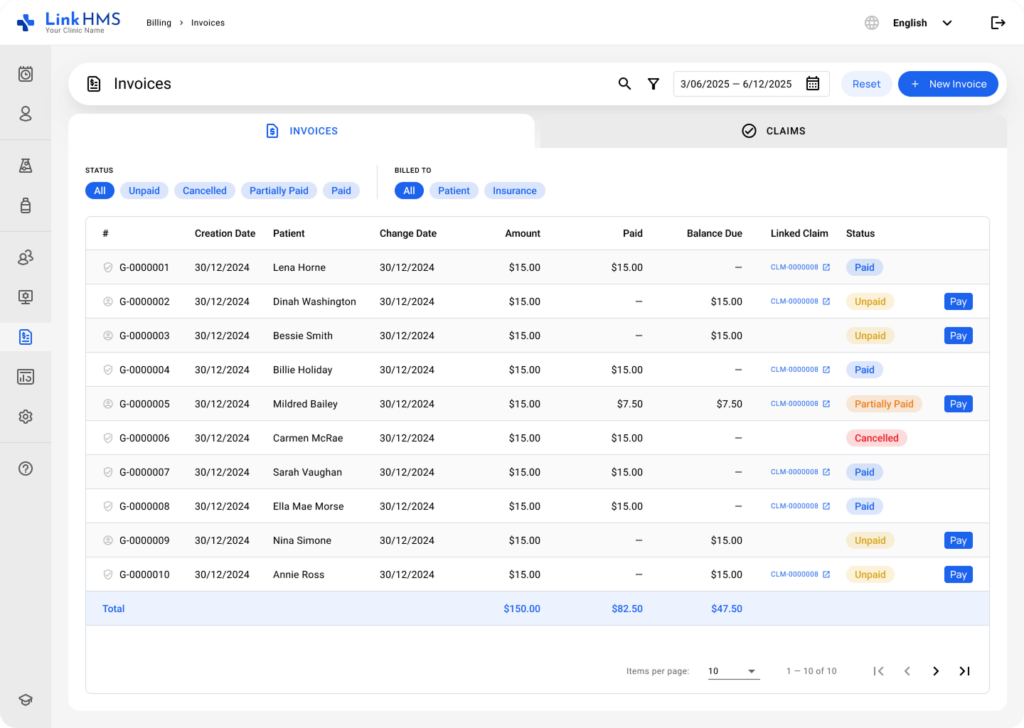Switch to the Claims tab
Image resolution: width=1024 pixels, height=728 pixels.
coord(773,131)
